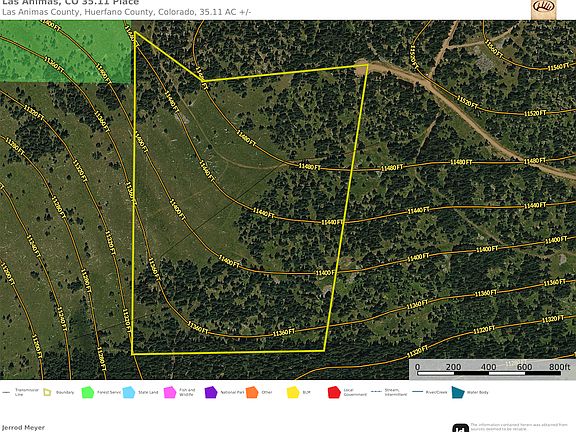Click the '600' mark on the scale bar
576x432 pixels.
point(524,367)
